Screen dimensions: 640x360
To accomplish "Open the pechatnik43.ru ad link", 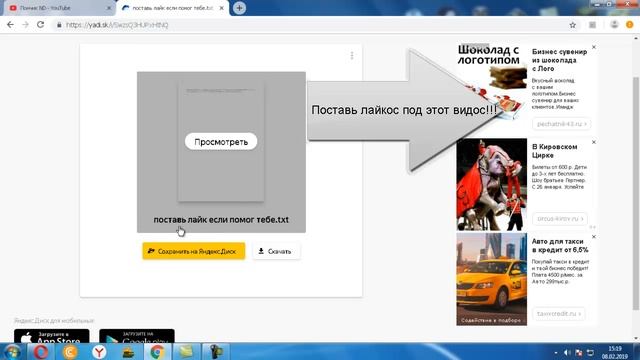I will [561, 124].
